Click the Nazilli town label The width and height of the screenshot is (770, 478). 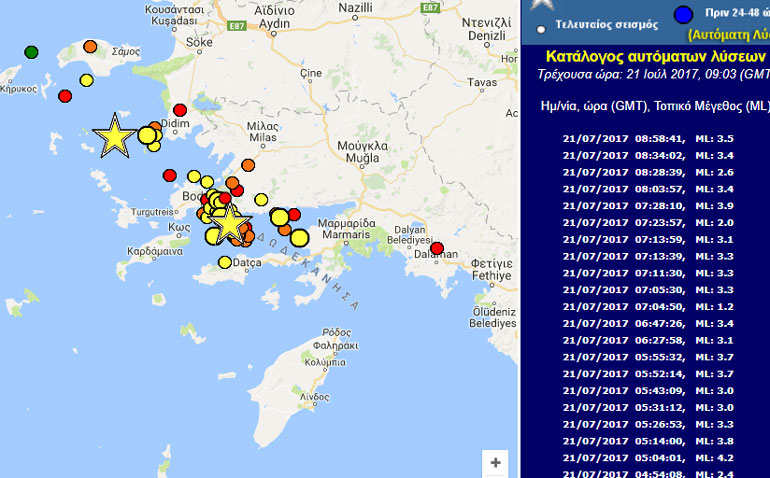coord(356,8)
